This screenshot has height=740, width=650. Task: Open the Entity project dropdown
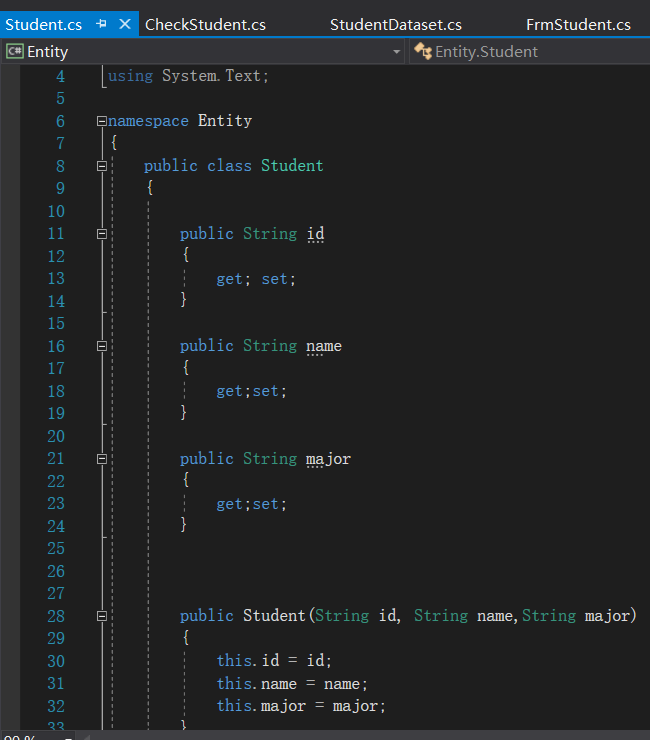tap(397, 52)
